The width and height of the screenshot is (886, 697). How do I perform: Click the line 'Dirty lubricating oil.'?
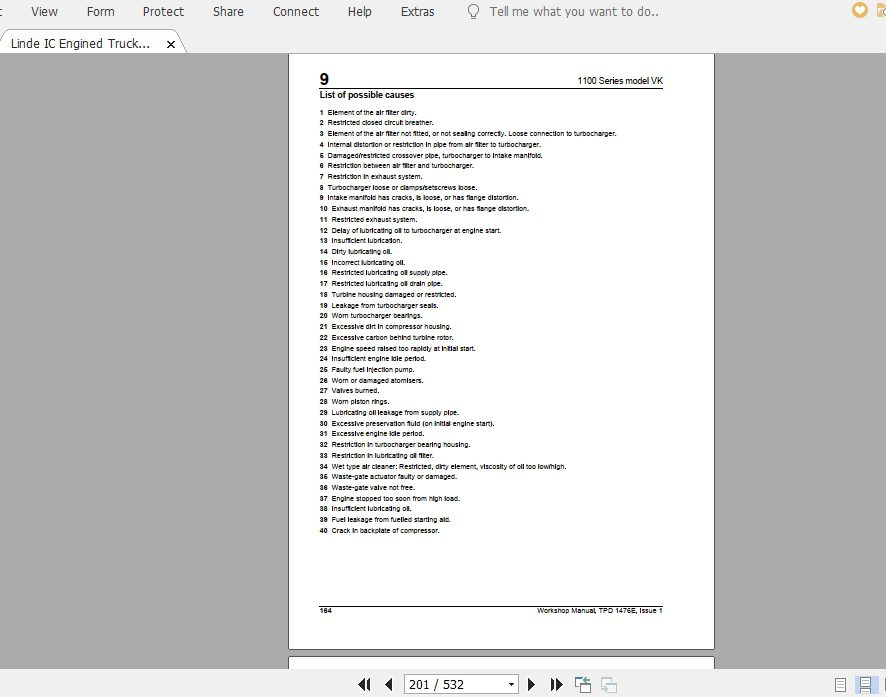tap(362, 252)
